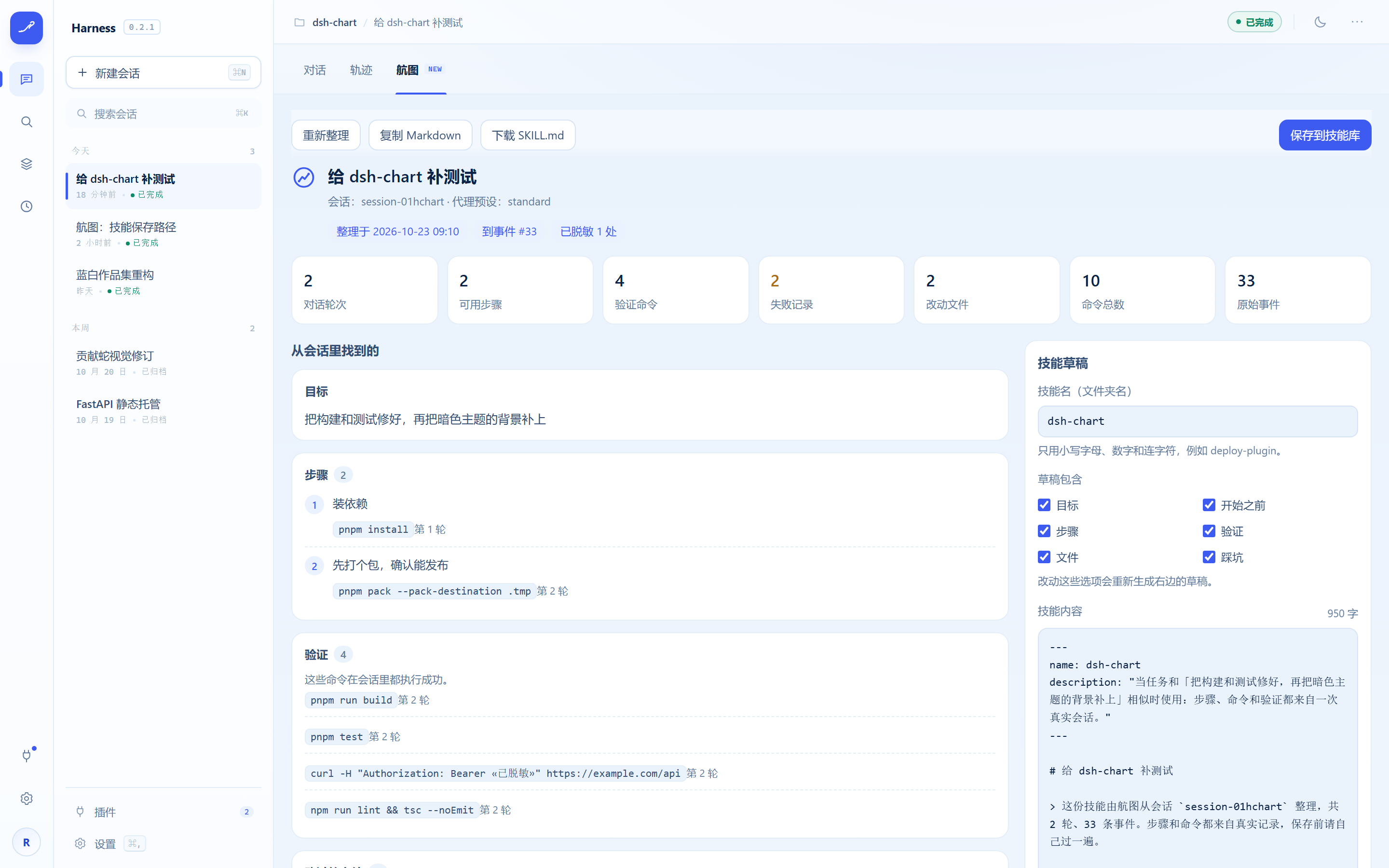Click the skill name field dsh-chart

click(1198, 421)
